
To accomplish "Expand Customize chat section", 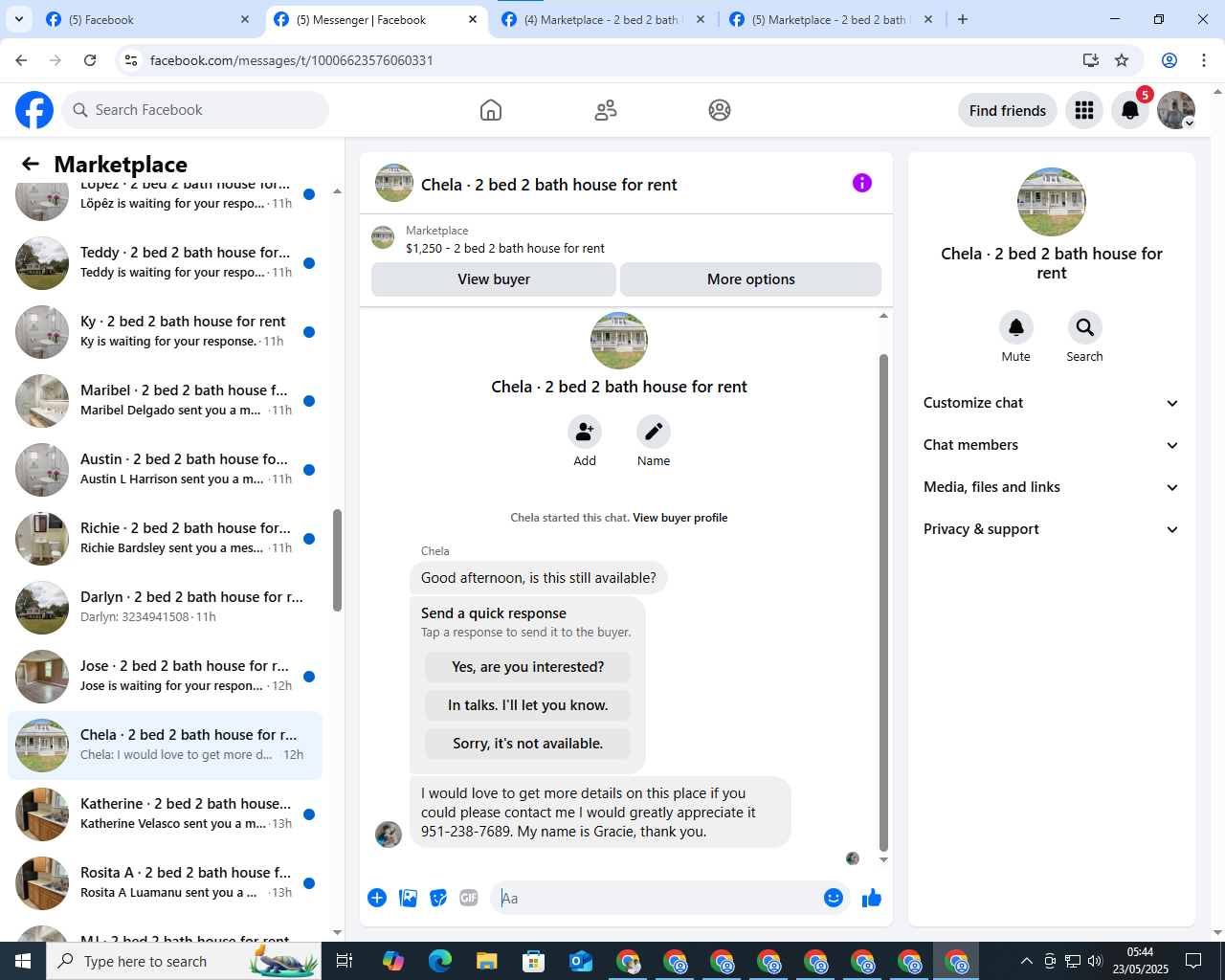I will (x=1051, y=403).
